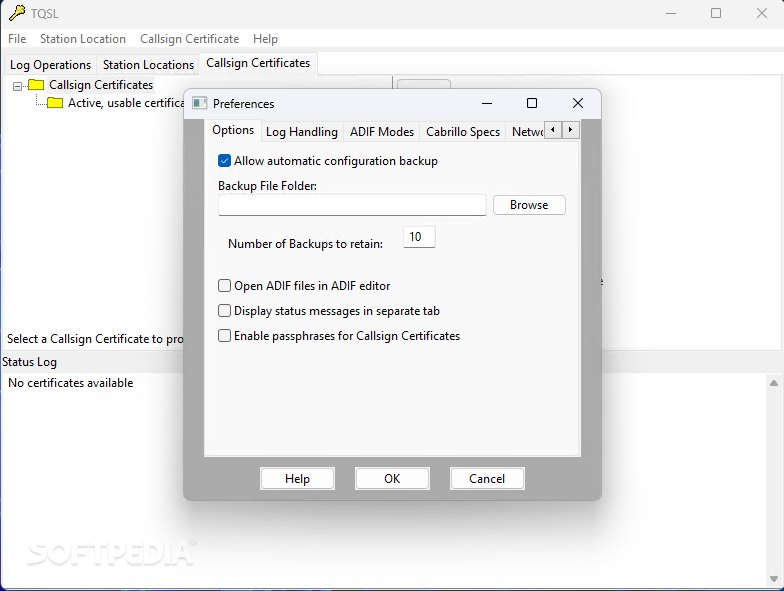Click the TQSL key icon in title bar
The height and width of the screenshot is (591, 784).
coord(16,13)
